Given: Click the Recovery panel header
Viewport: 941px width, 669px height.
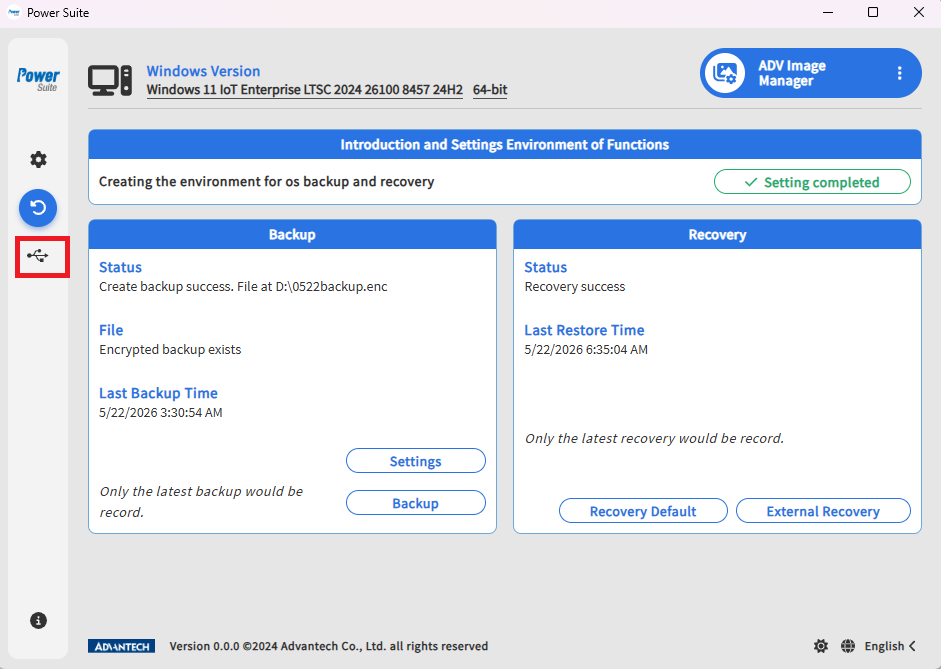Looking at the screenshot, I should [717, 234].
